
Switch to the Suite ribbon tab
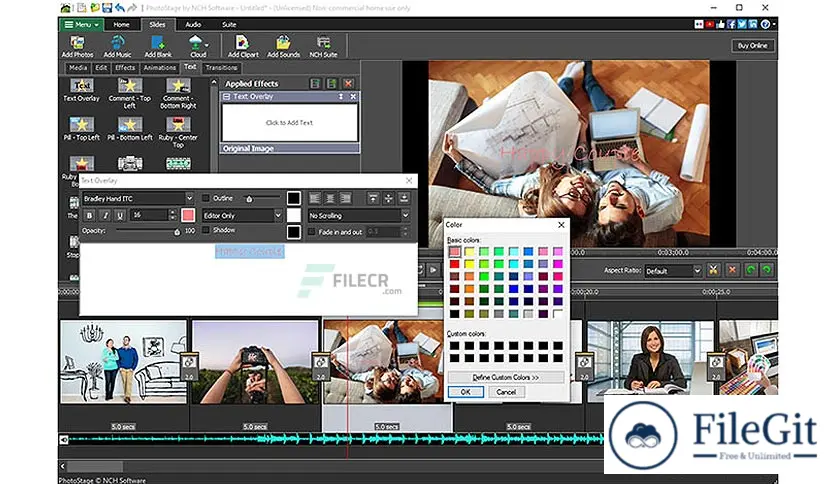[229, 25]
